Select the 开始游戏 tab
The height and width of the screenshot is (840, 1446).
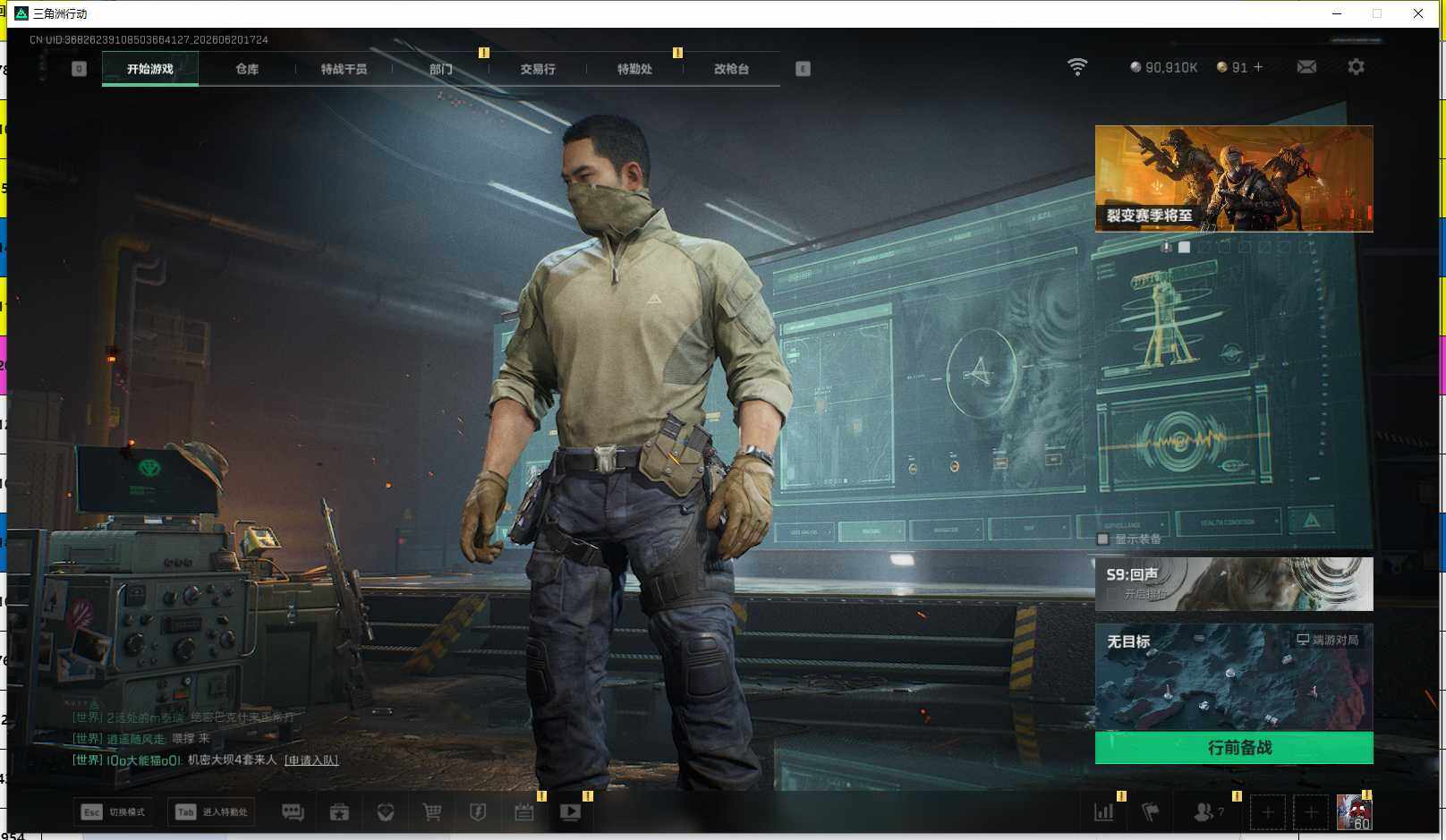[x=150, y=69]
